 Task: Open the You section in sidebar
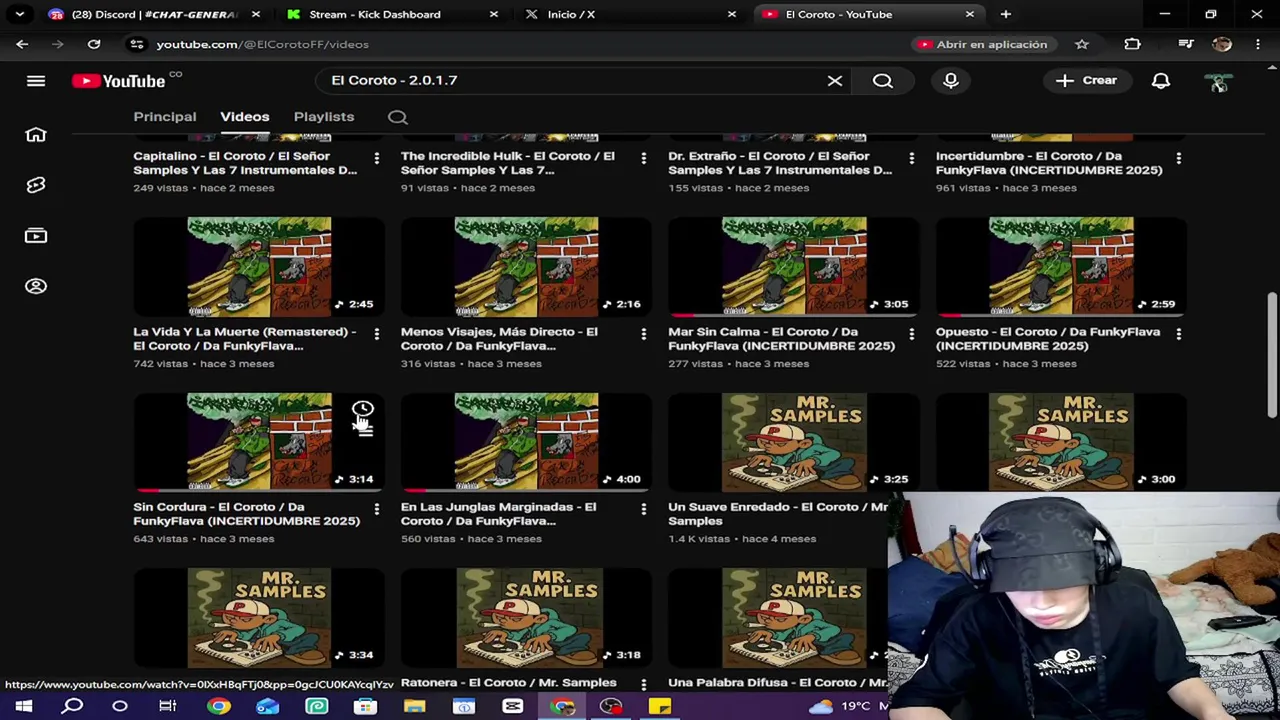click(36, 287)
